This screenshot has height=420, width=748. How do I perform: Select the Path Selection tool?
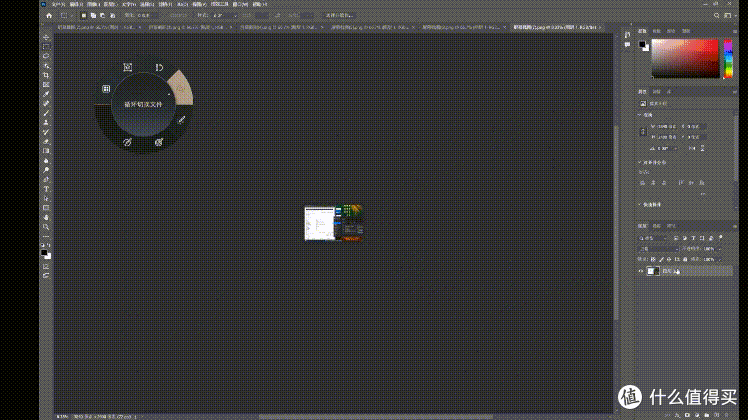pyautogui.click(x=46, y=199)
